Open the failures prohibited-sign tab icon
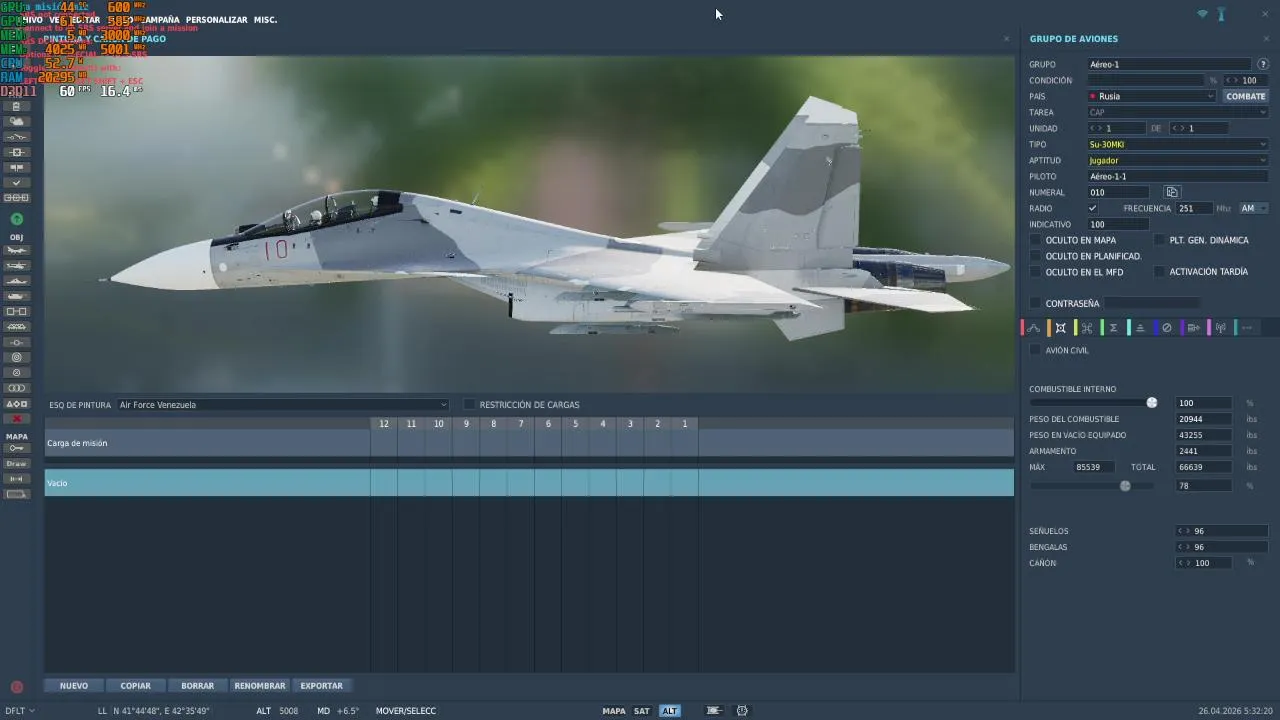 (x=1166, y=328)
